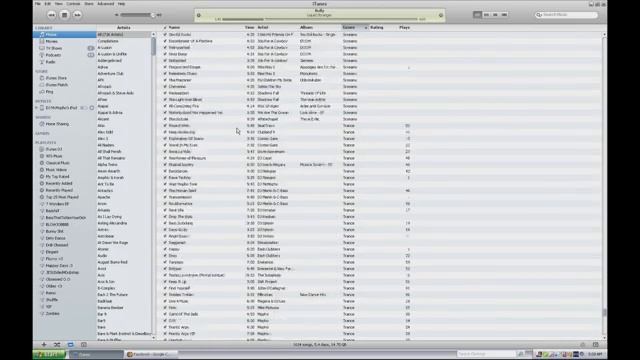Skip to the next track

point(77,15)
